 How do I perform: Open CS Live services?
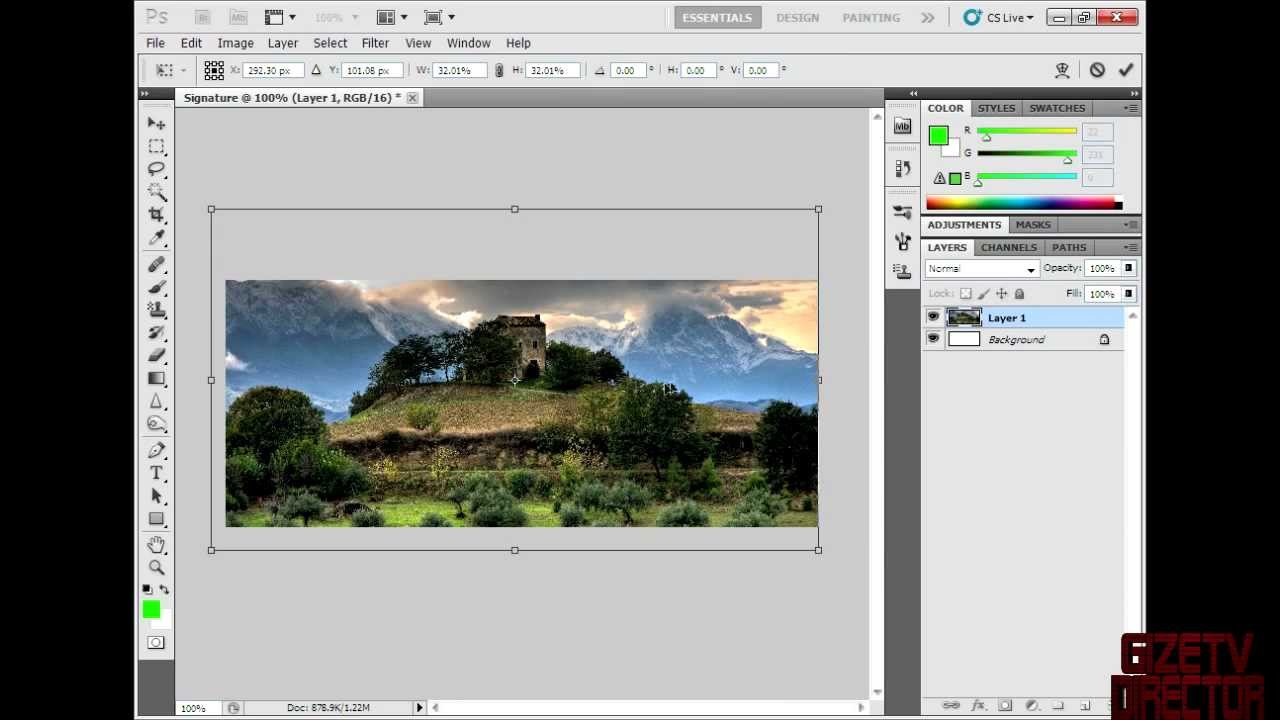pos(997,17)
